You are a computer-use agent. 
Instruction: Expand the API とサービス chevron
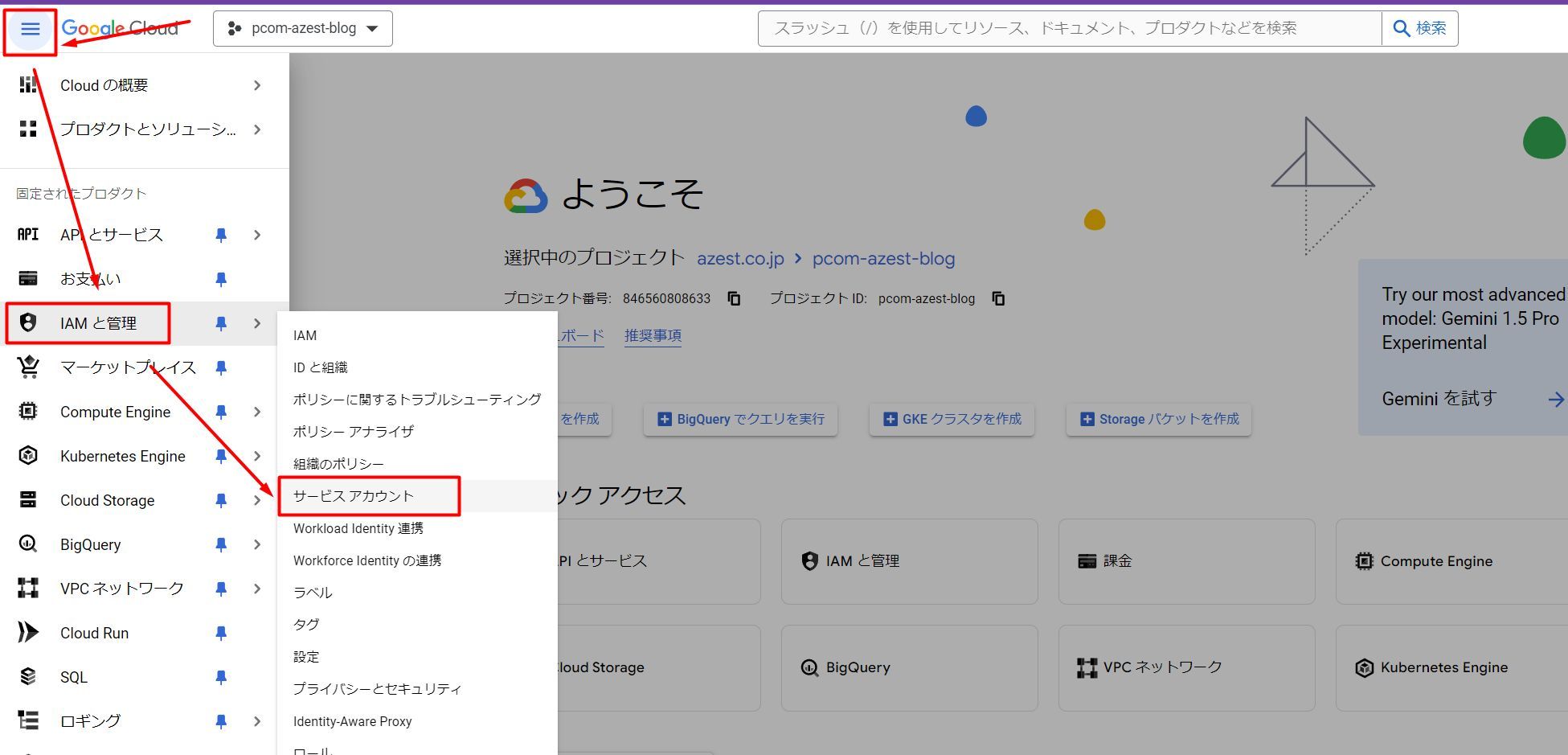tap(257, 235)
